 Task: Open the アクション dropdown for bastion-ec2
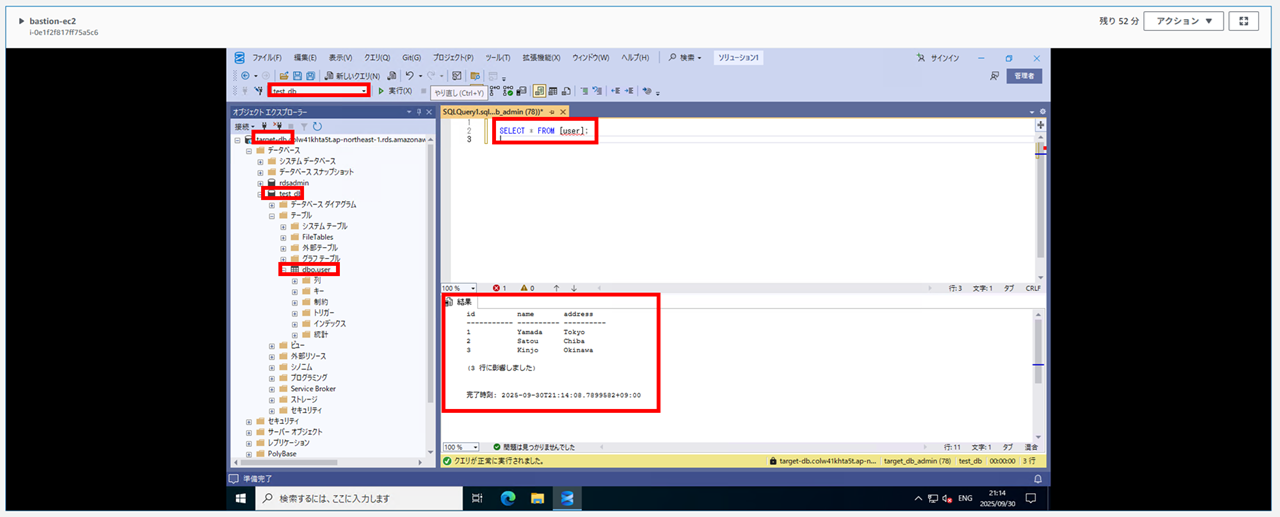(1183, 21)
